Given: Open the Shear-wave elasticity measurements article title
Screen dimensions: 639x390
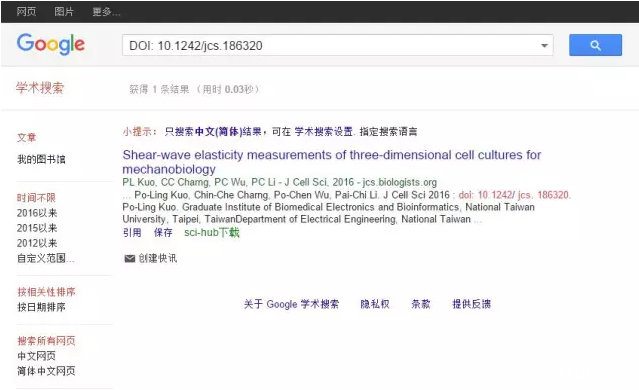Looking at the screenshot, I should [x=332, y=162].
